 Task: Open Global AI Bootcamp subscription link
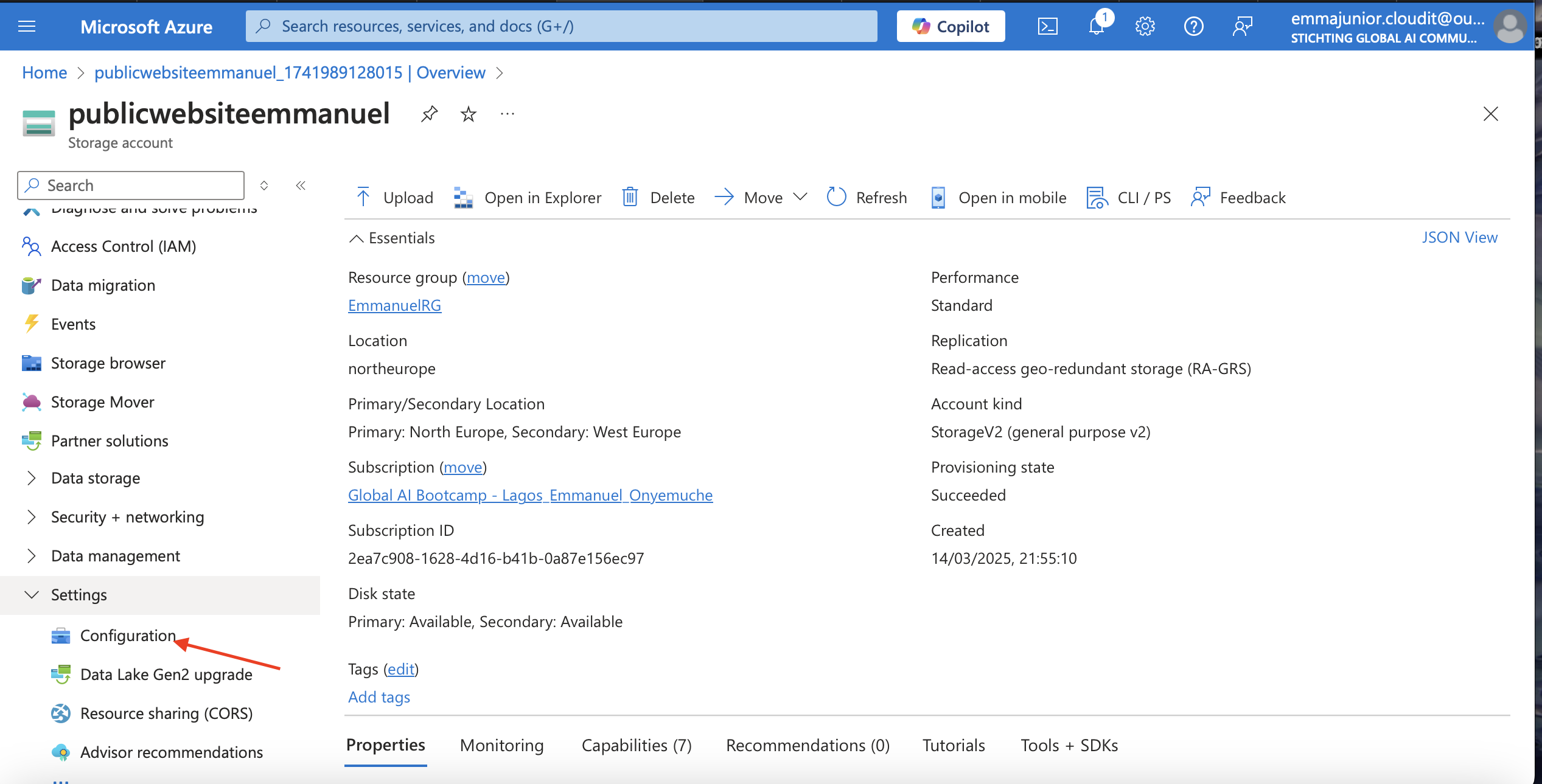pyautogui.click(x=530, y=495)
